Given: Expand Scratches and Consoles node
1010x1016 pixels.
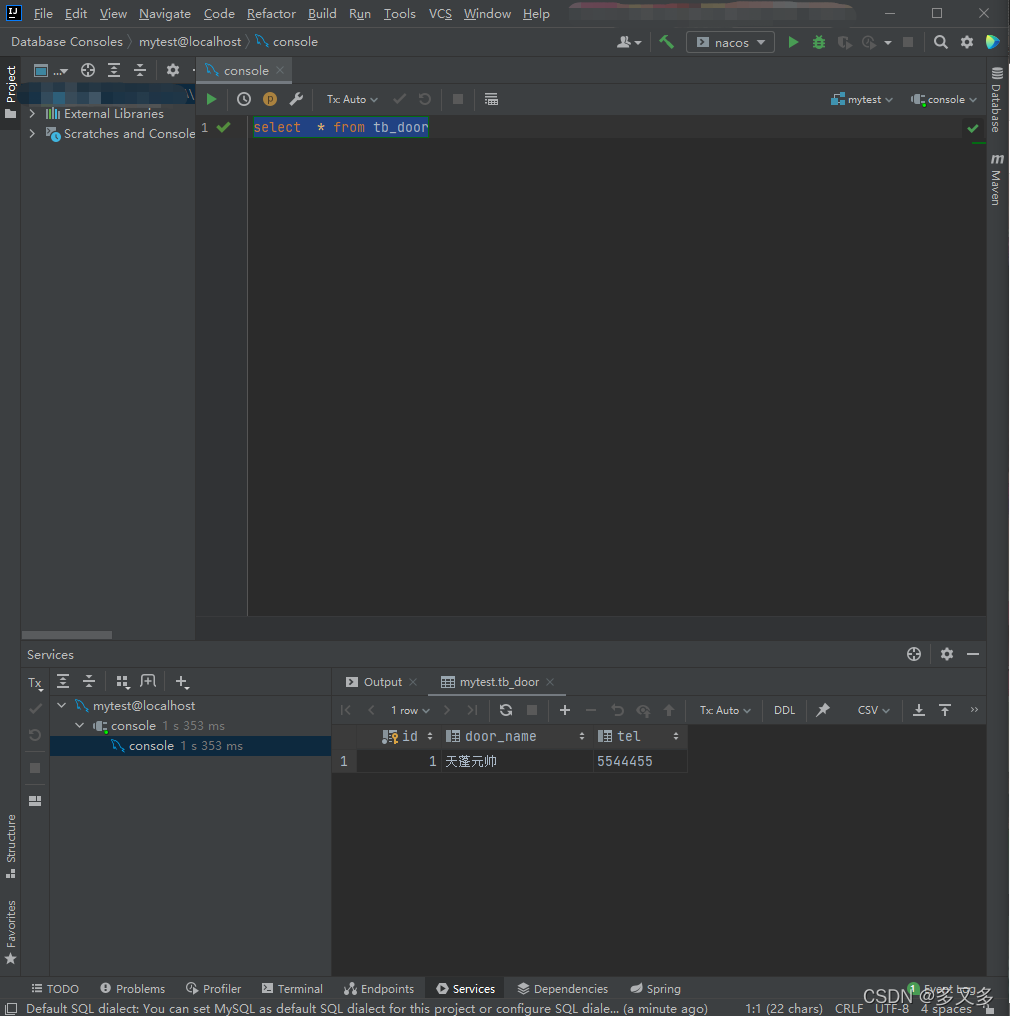Looking at the screenshot, I should tap(32, 133).
